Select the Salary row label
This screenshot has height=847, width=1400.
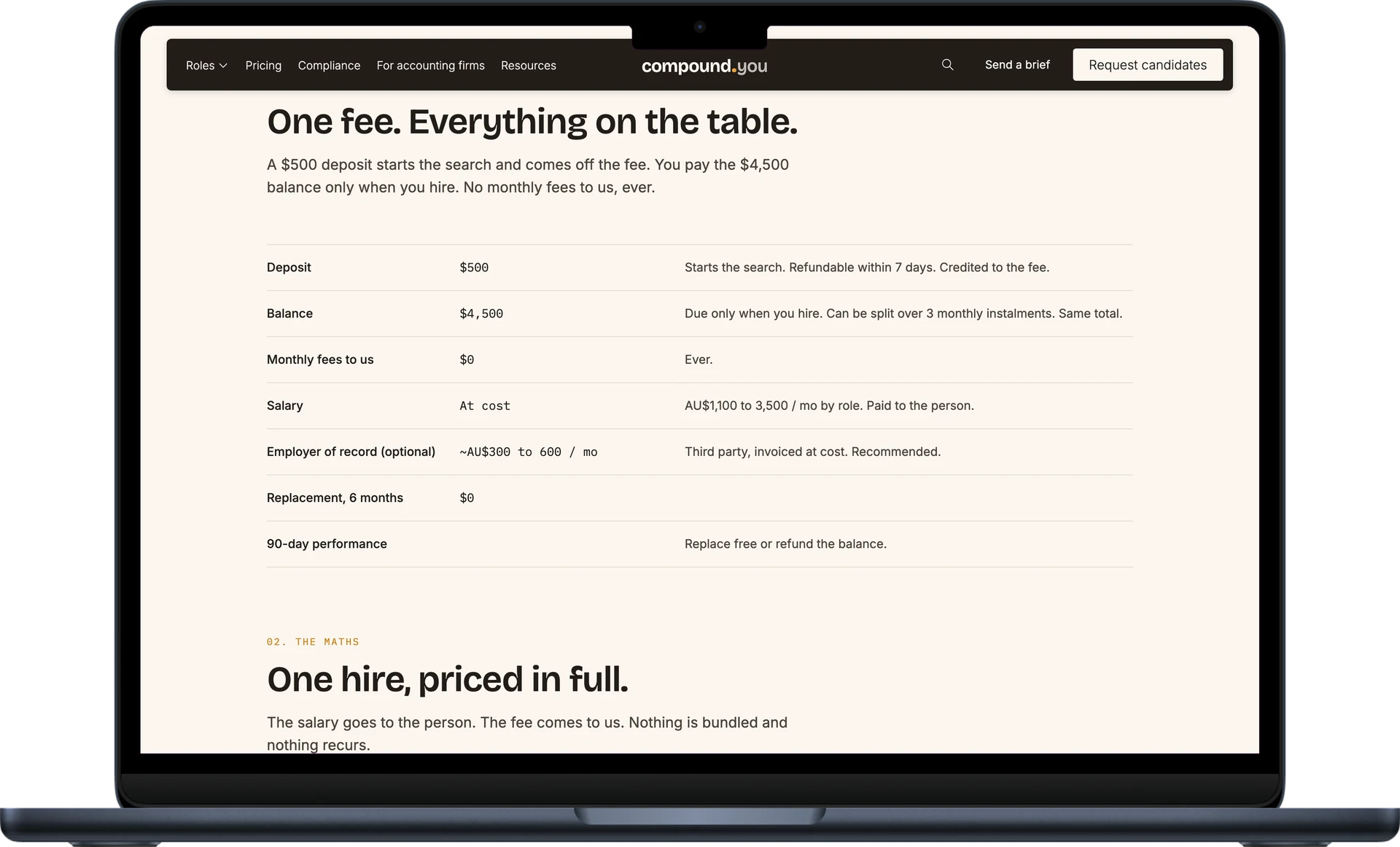[284, 406]
